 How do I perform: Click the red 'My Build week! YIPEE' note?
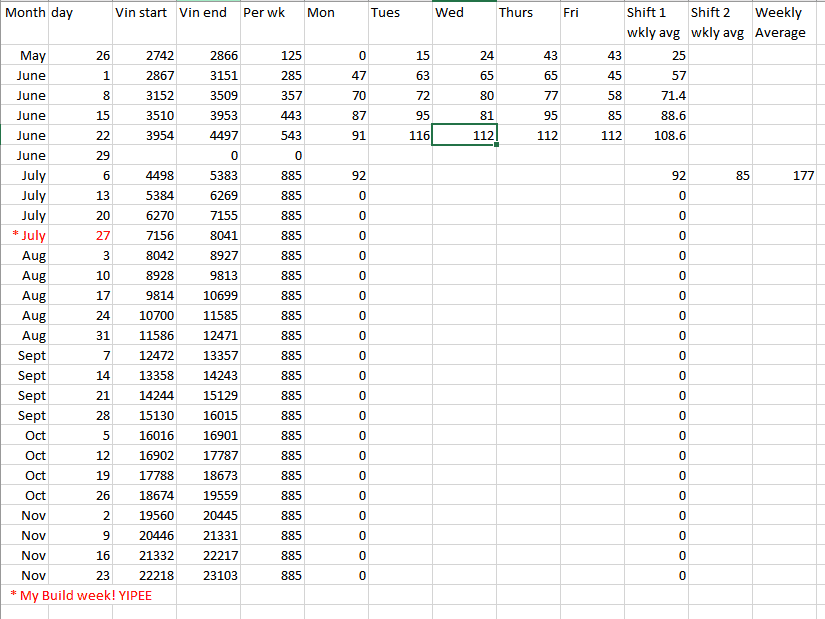point(81,595)
